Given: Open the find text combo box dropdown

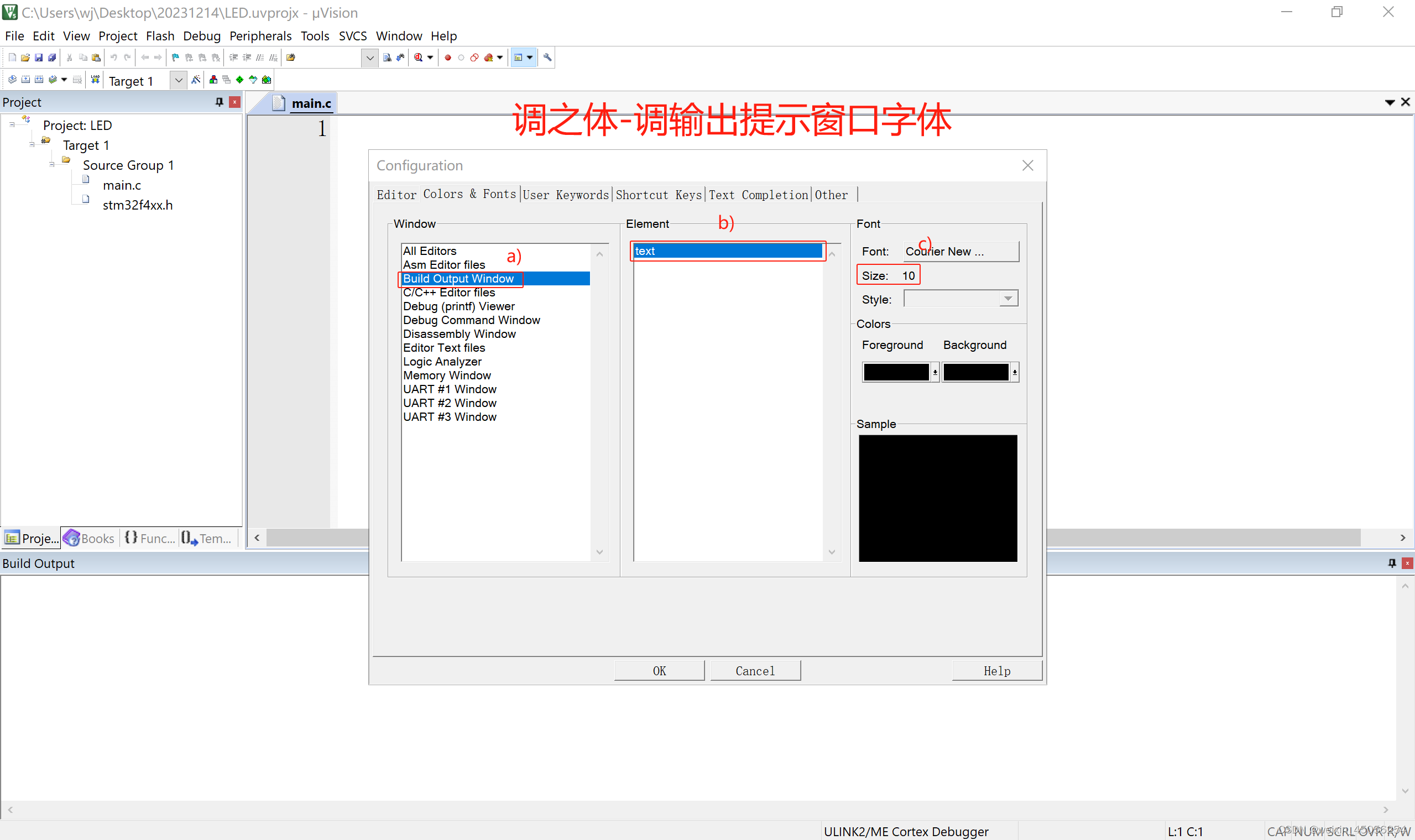Looking at the screenshot, I should coord(369,58).
